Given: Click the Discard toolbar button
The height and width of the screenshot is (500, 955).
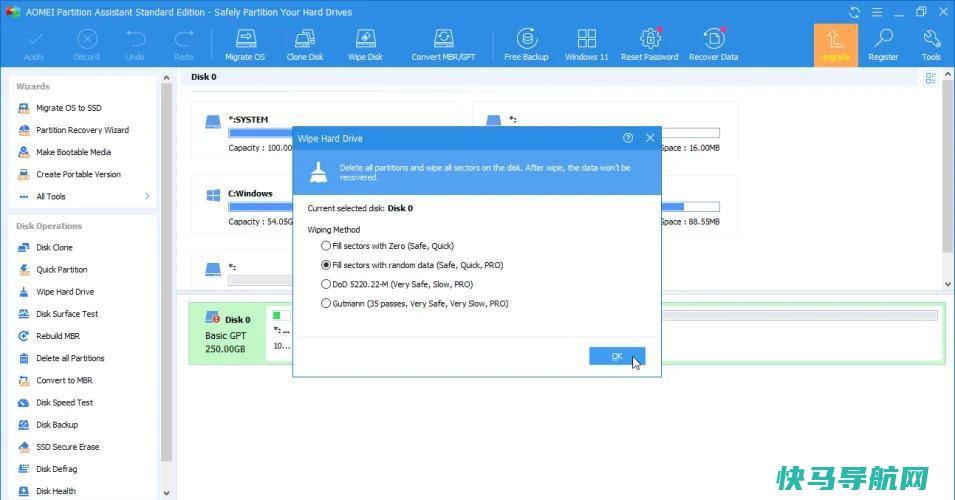Looking at the screenshot, I should (x=86, y=45).
